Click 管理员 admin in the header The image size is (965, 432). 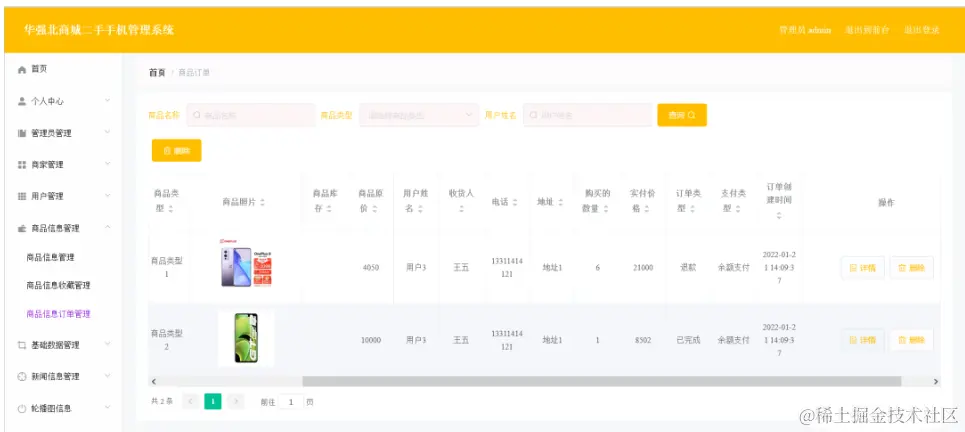(805, 30)
